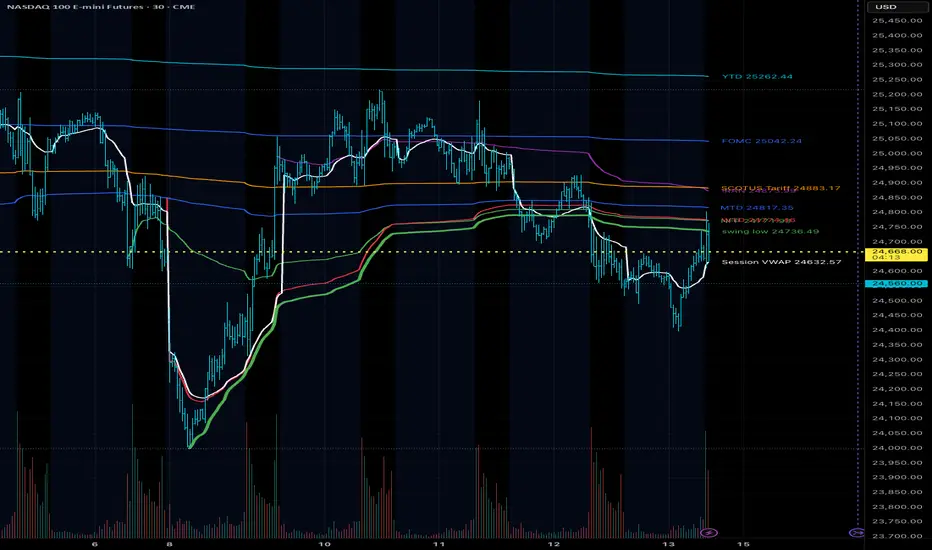932x550 pixels.
Task: Click the purple arrow contract-switch marker icon
Action: (x=857, y=532)
